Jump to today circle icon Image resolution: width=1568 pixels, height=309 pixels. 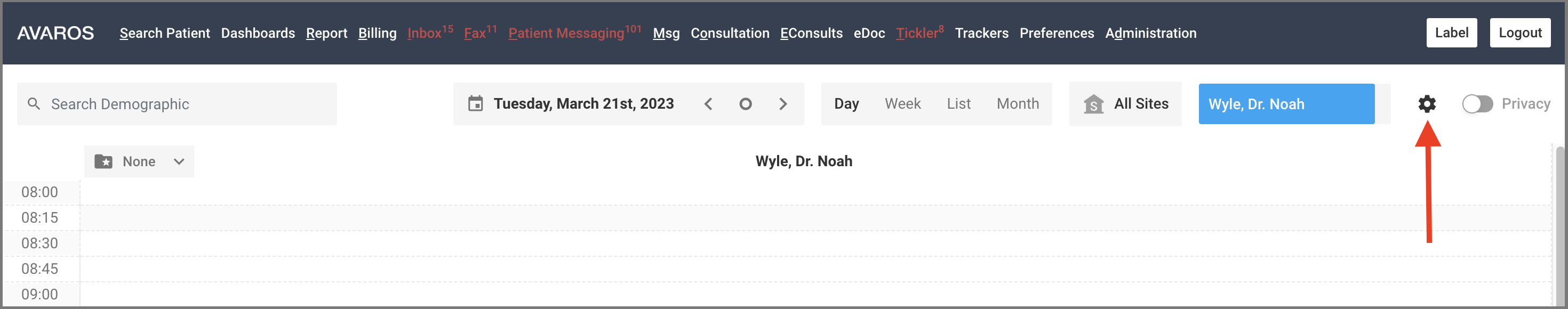click(x=745, y=104)
